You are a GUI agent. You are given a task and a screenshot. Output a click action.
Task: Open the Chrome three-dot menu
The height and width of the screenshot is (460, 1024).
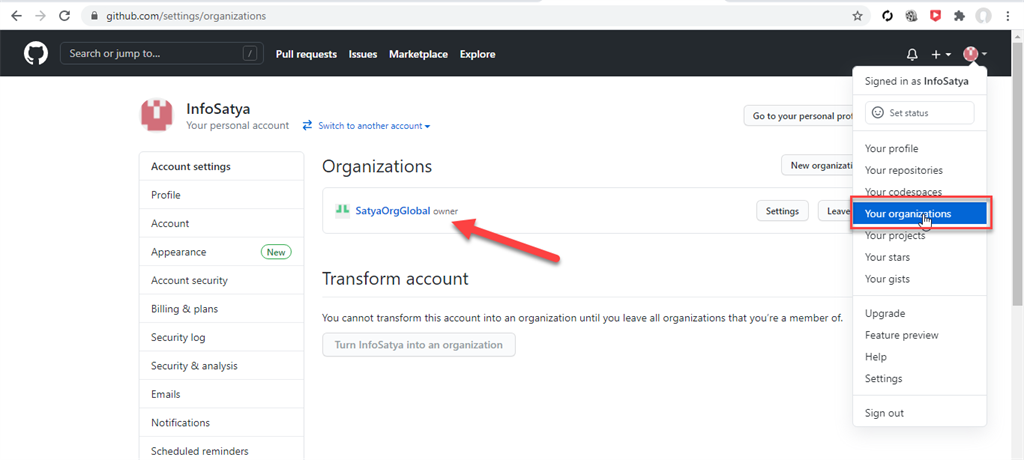pyautogui.click(x=1008, y=16)
